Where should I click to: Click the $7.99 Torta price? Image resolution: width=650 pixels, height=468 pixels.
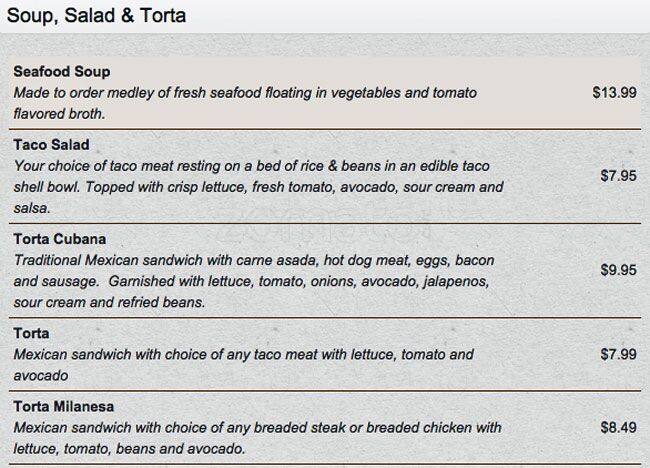(617, 355)
